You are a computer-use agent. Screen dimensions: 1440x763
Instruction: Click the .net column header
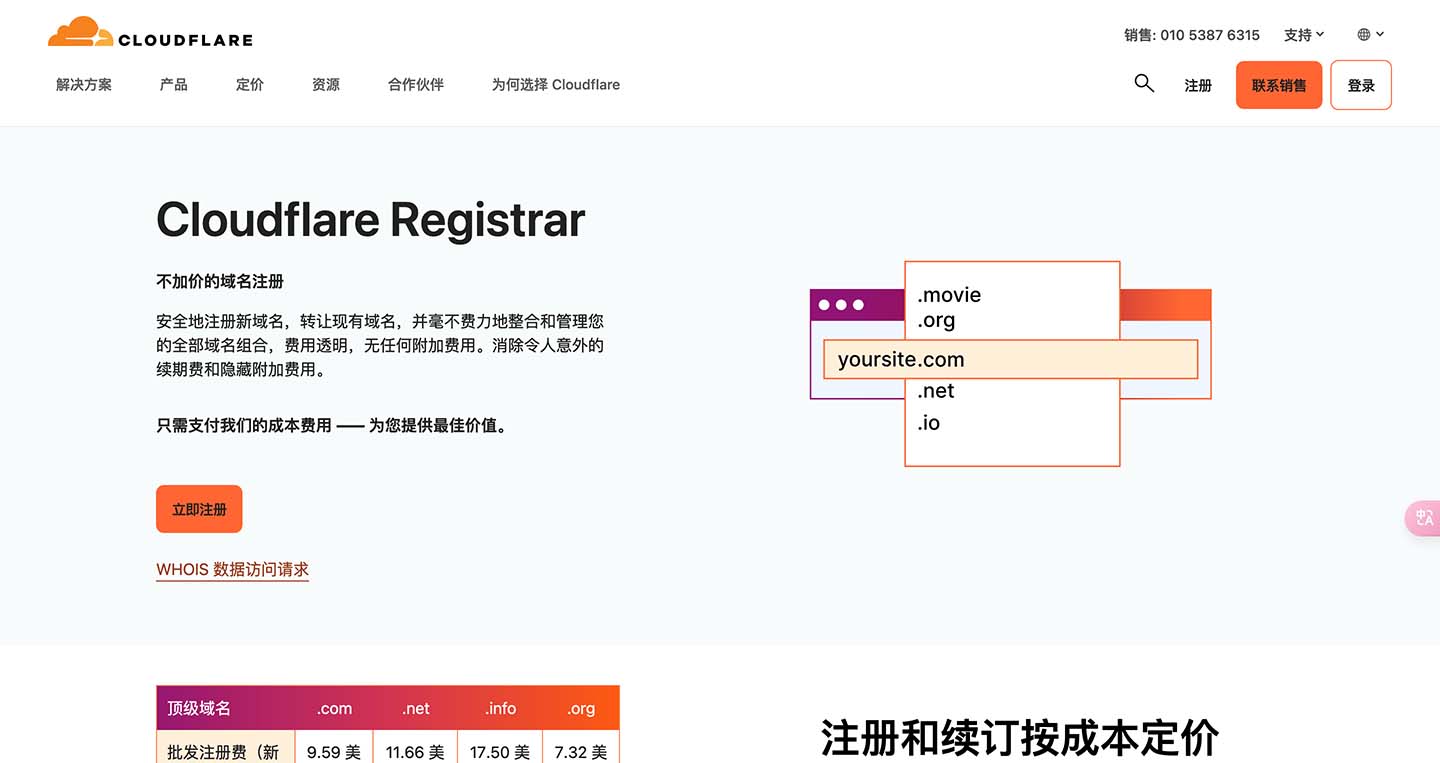click(x=416, y=708)
